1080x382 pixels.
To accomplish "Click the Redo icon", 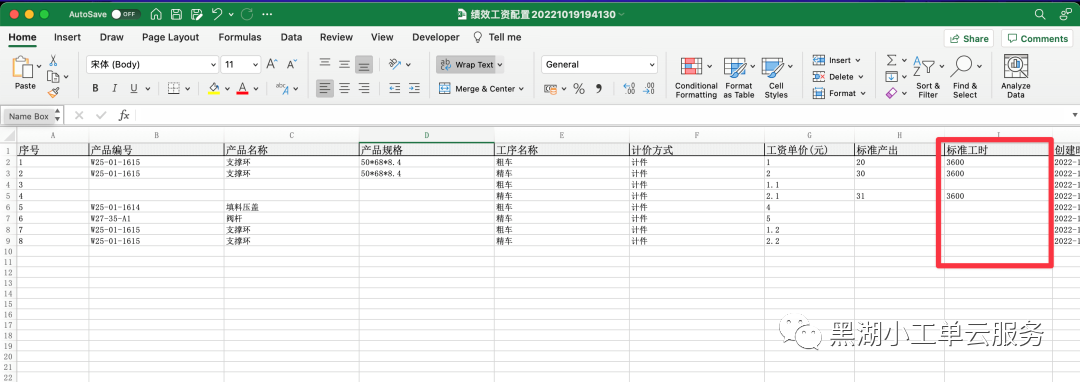I will pos(247,14).
